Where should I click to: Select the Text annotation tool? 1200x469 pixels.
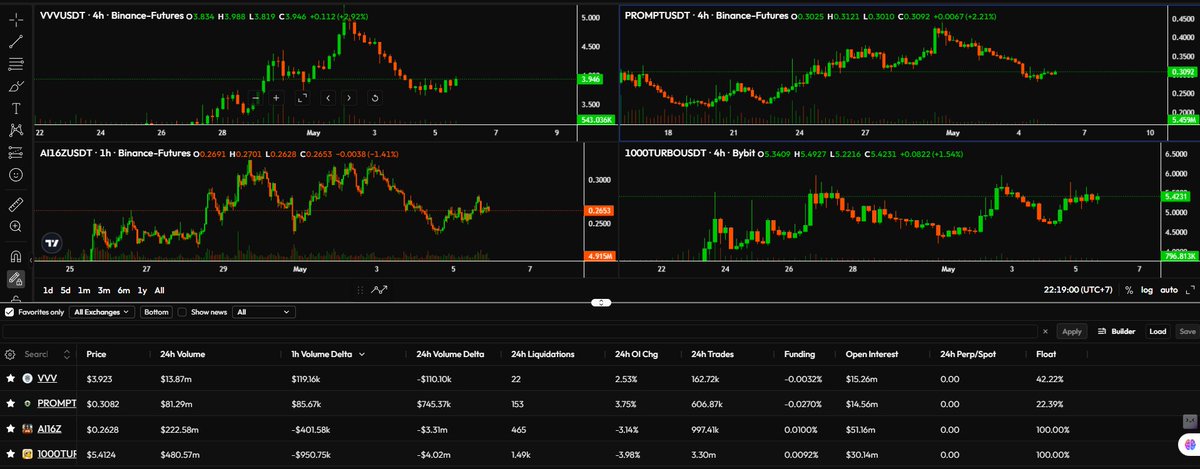16,108
